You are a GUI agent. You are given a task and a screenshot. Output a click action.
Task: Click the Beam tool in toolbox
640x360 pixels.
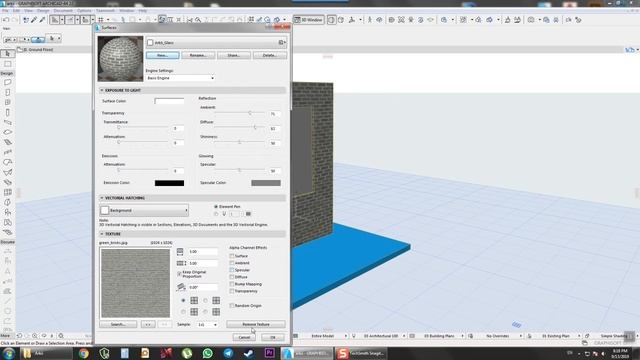coord(7,122)
